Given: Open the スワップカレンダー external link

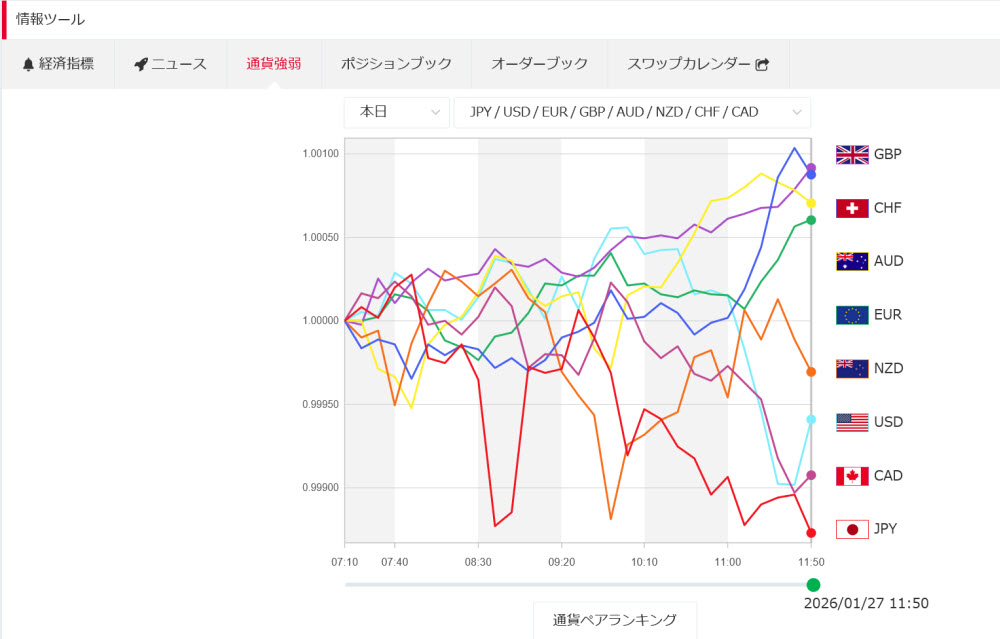Looking at the screenshot, I should [698, 64].
